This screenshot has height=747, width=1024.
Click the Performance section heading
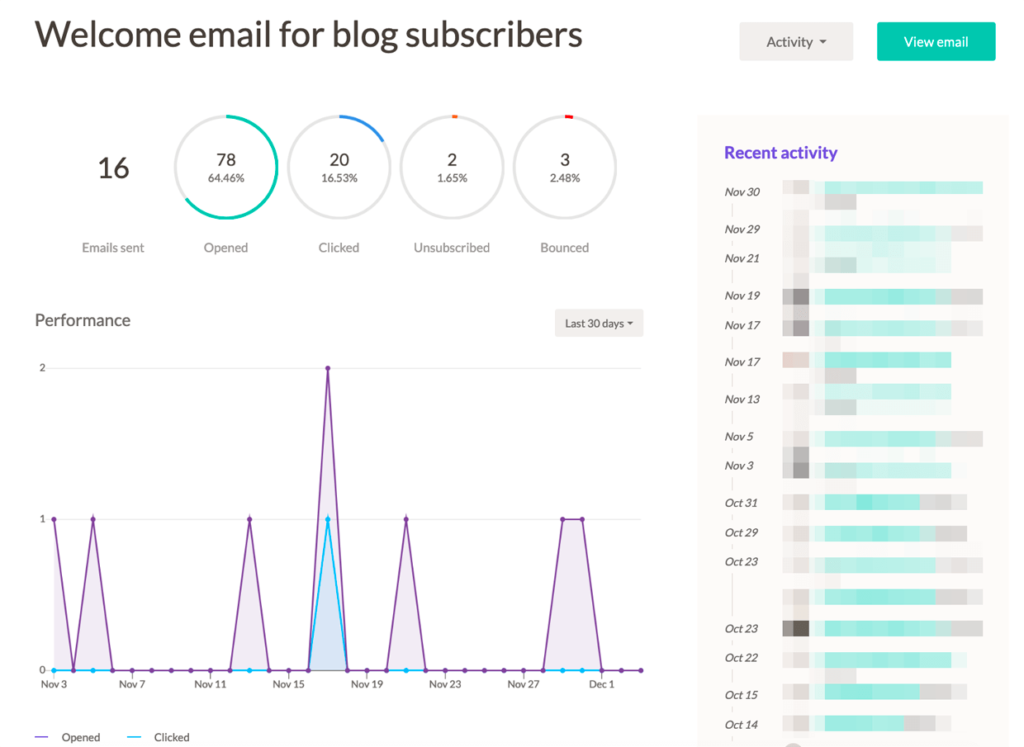(82, 321)
